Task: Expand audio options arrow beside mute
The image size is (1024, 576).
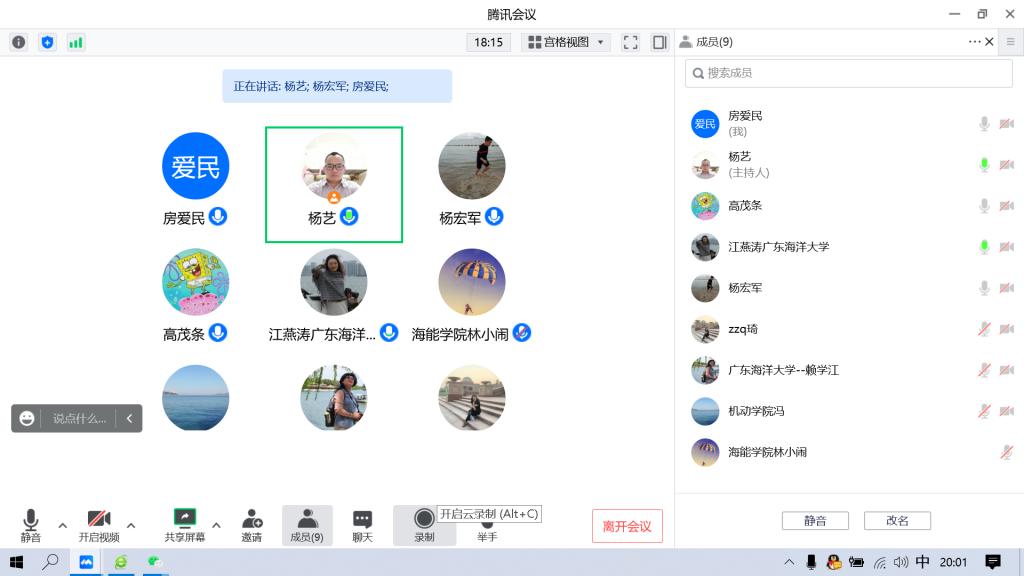Action: (x=62, y=525)
